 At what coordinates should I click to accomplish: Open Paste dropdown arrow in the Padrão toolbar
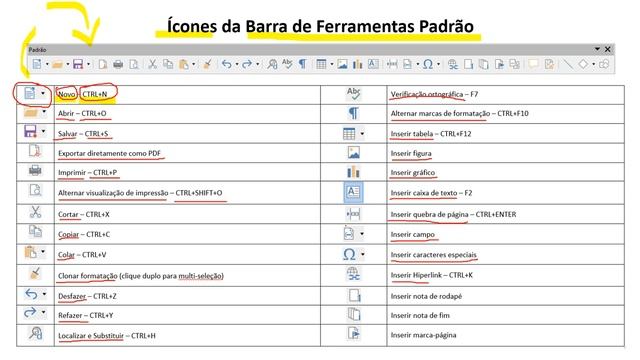point(193,64)
